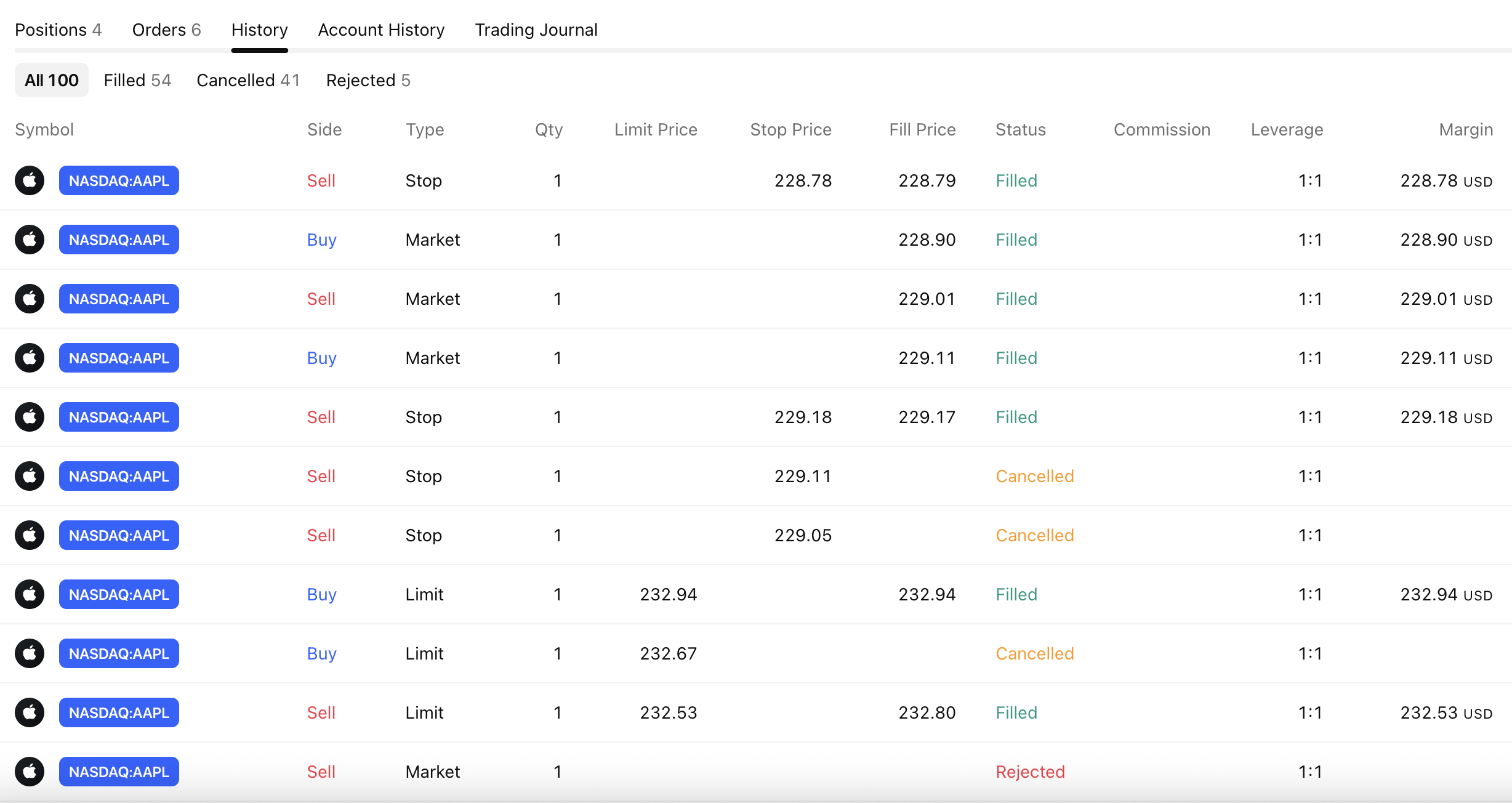
Task: Click the Rejected status in the bottom row
Action: tap(1030, 772)
